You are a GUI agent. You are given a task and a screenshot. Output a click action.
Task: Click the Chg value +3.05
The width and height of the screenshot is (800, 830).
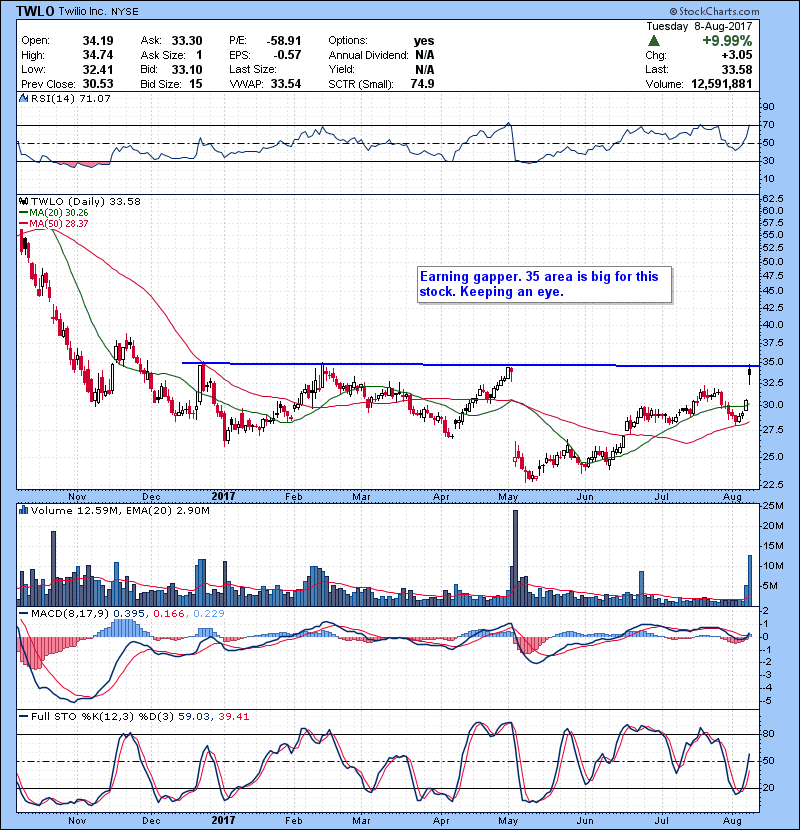pos(736,55)
